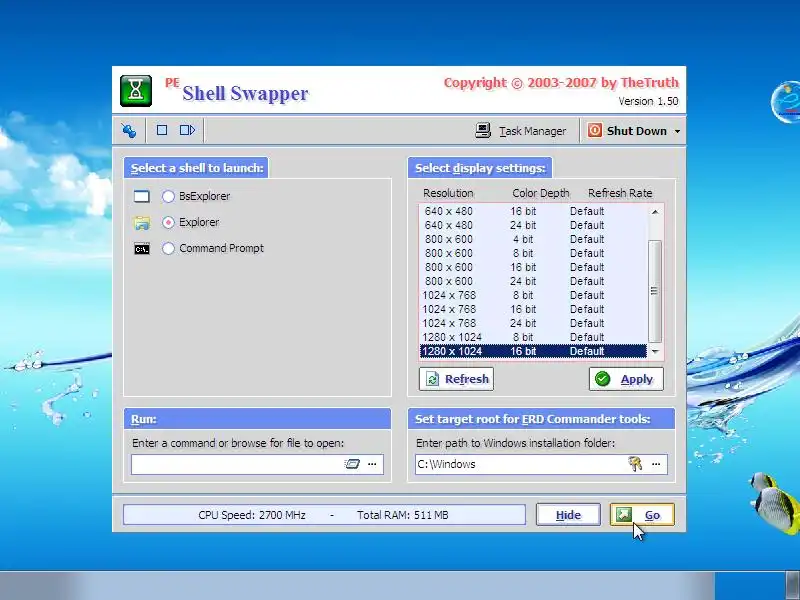Select the Command Prompt radio button

[168, 248]
